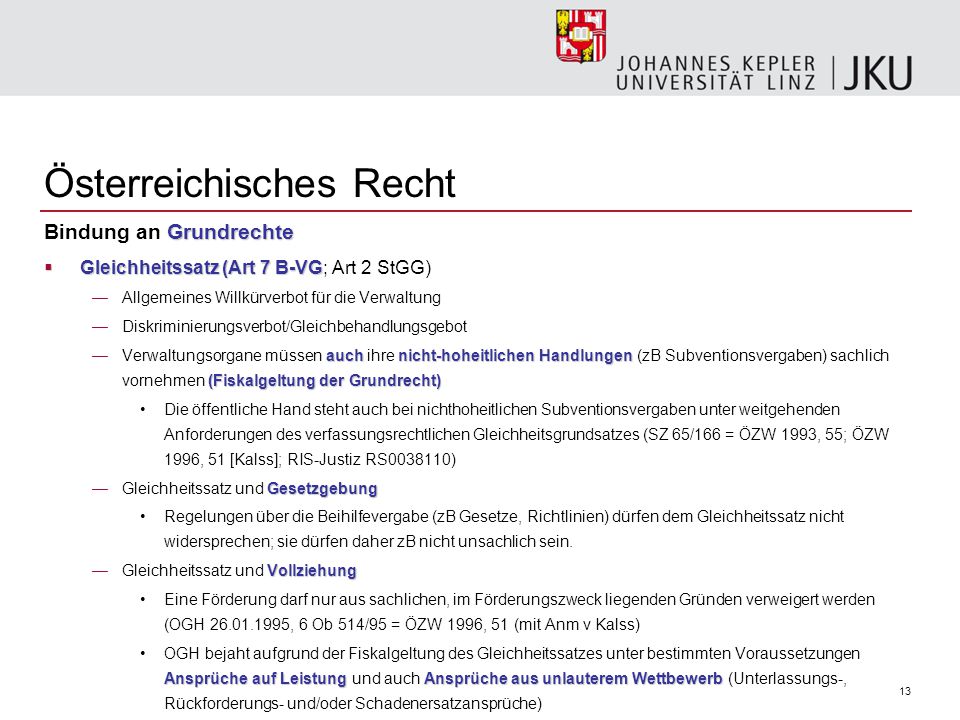Click the JKU lettering in the header
Screen dimensions: 960x720
tap(879, 73)
